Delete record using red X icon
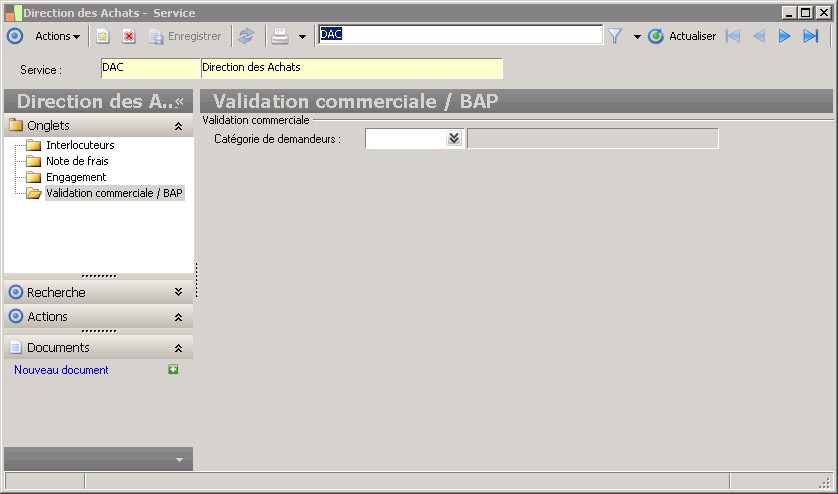 coord(129,36)
